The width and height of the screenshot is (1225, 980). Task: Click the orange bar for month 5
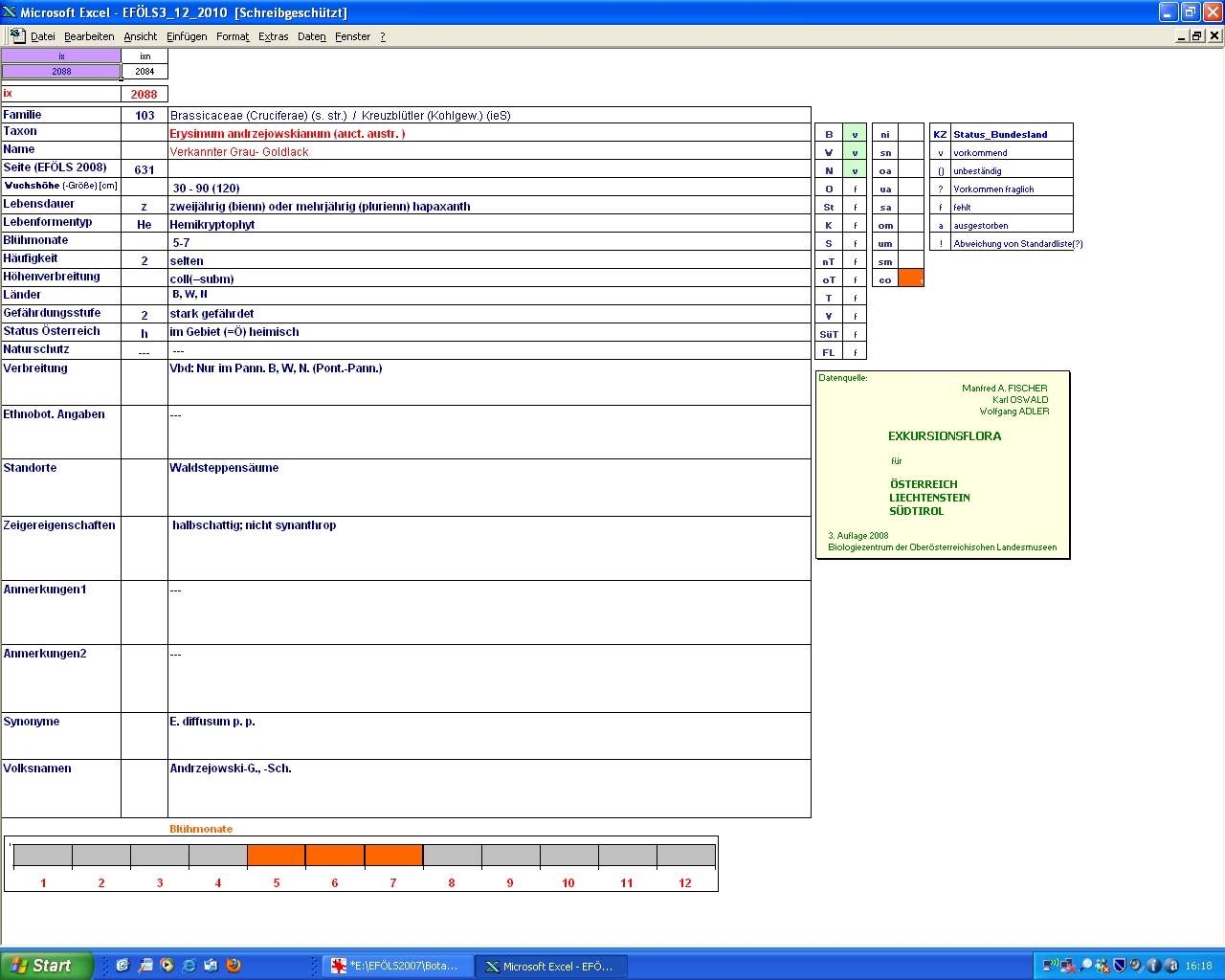(277, 855)
